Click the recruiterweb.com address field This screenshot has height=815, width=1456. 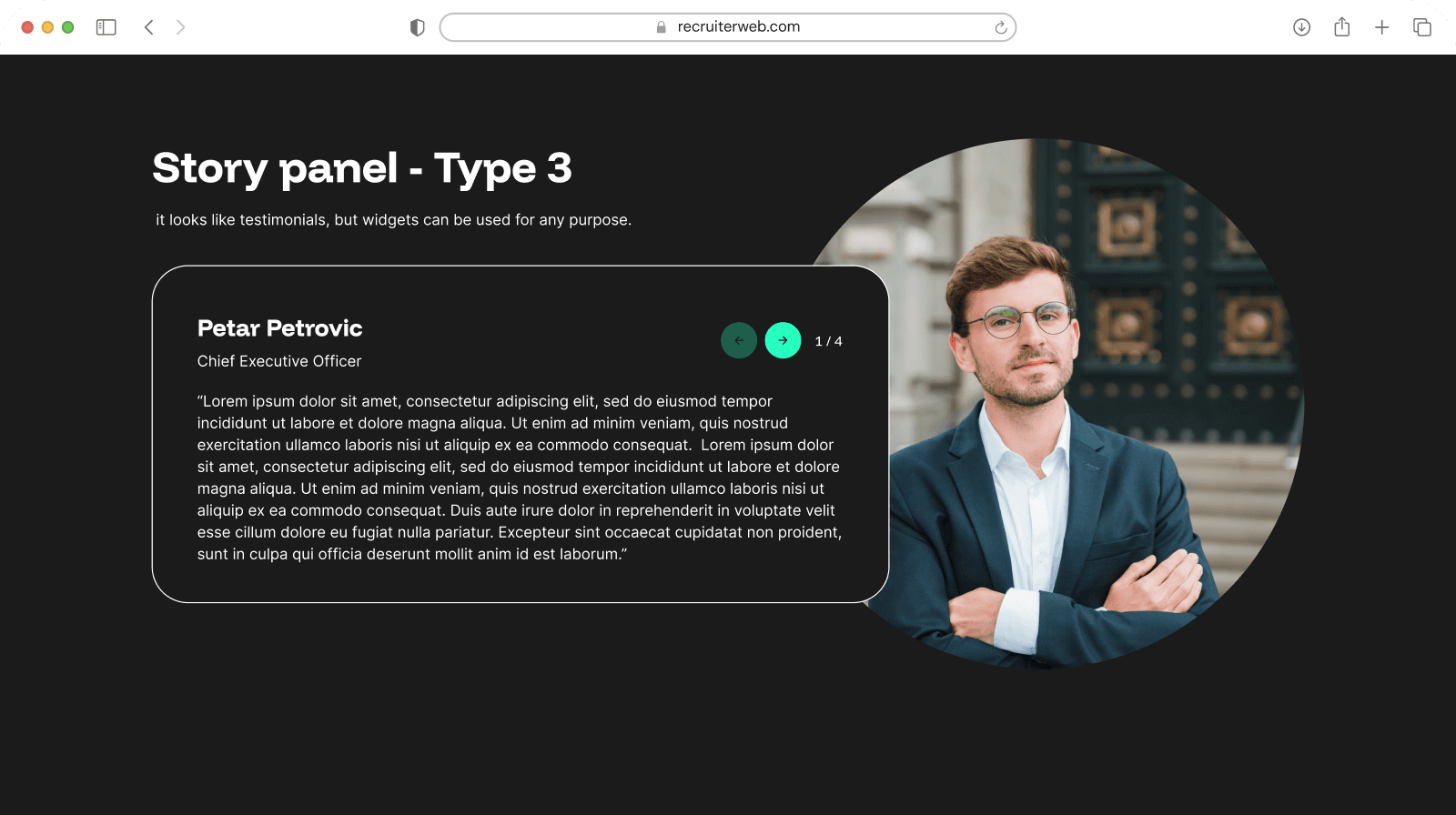pos(738,27)
